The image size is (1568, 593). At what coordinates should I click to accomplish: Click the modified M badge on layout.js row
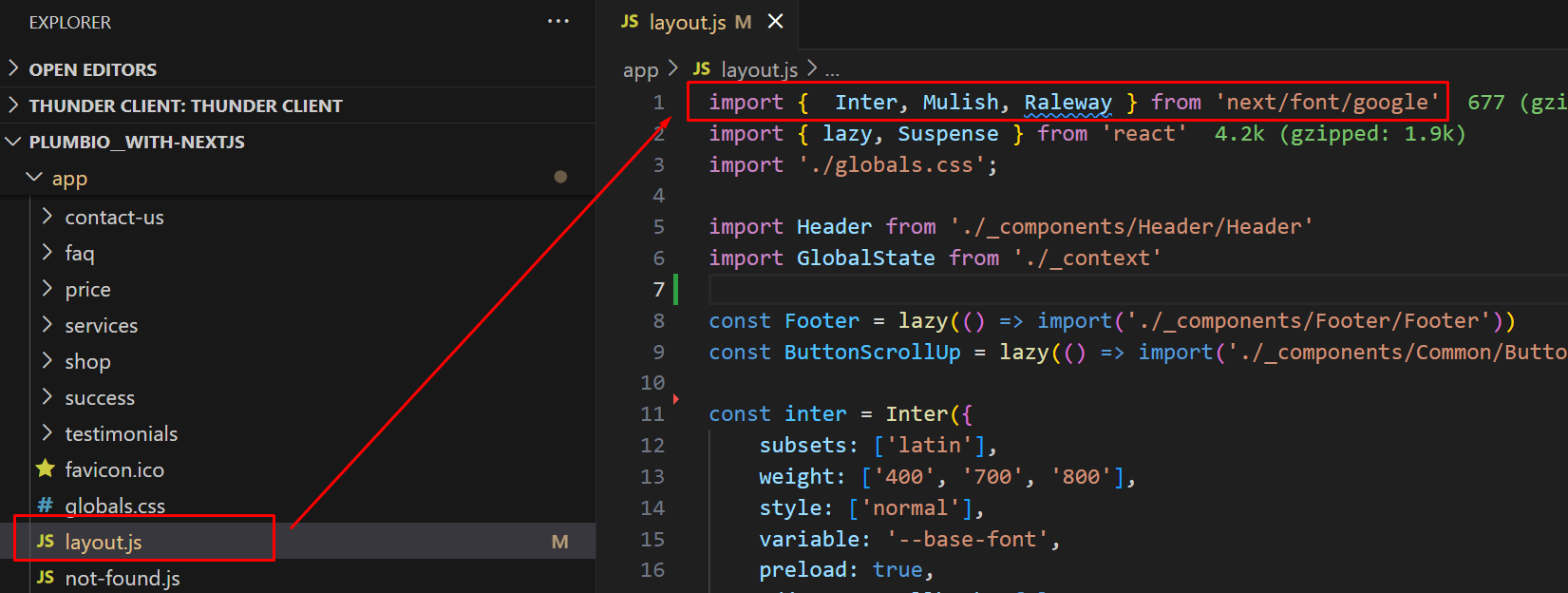(x=560, y=542)
